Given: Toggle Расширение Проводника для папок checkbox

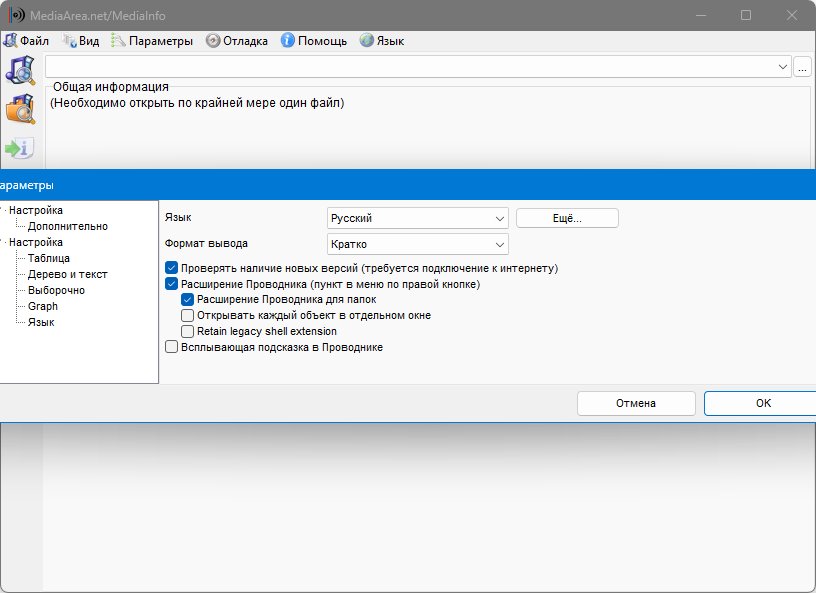Looking at the screenshot, I should [187, 300].
